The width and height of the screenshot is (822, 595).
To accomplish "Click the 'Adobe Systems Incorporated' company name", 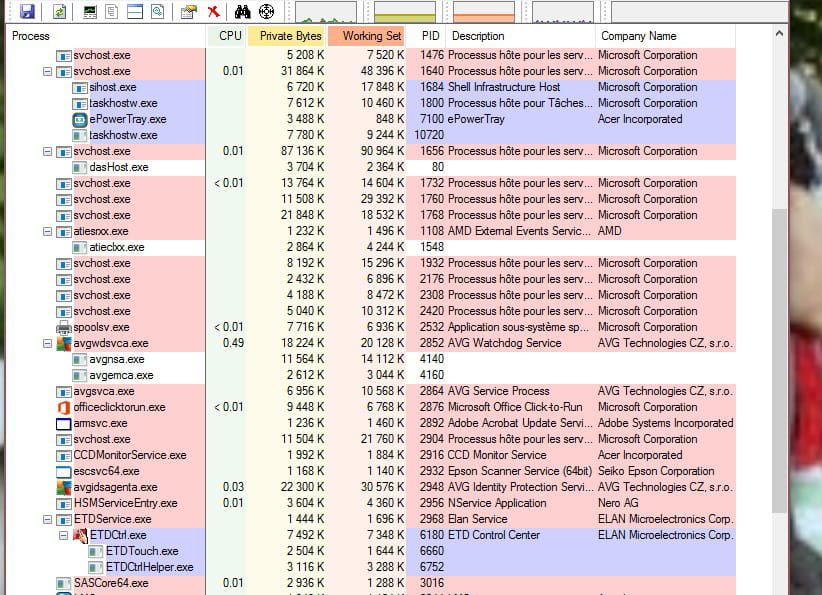I will (666, 423).
